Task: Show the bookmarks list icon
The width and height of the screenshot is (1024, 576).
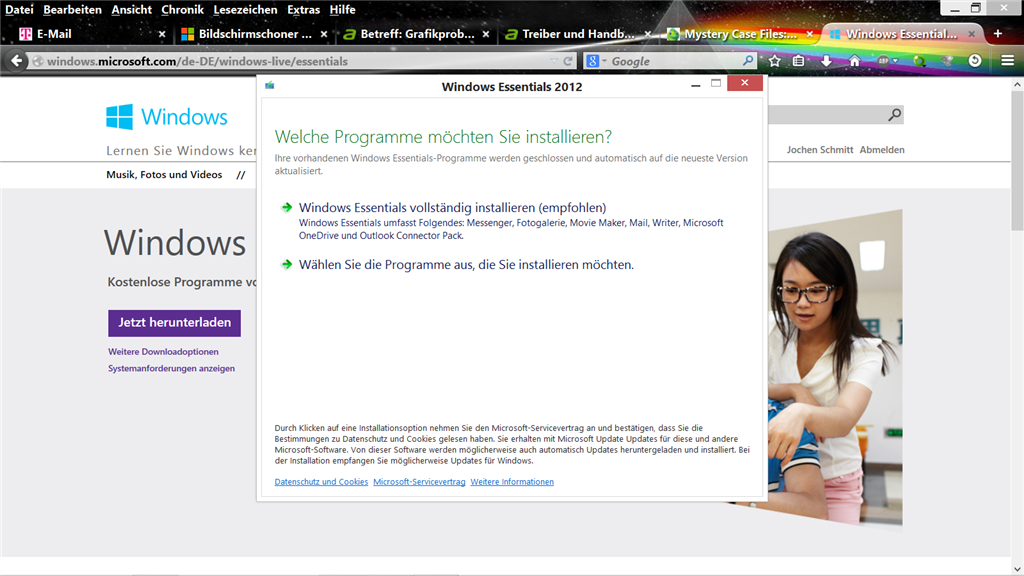Action: coord(799,61)
